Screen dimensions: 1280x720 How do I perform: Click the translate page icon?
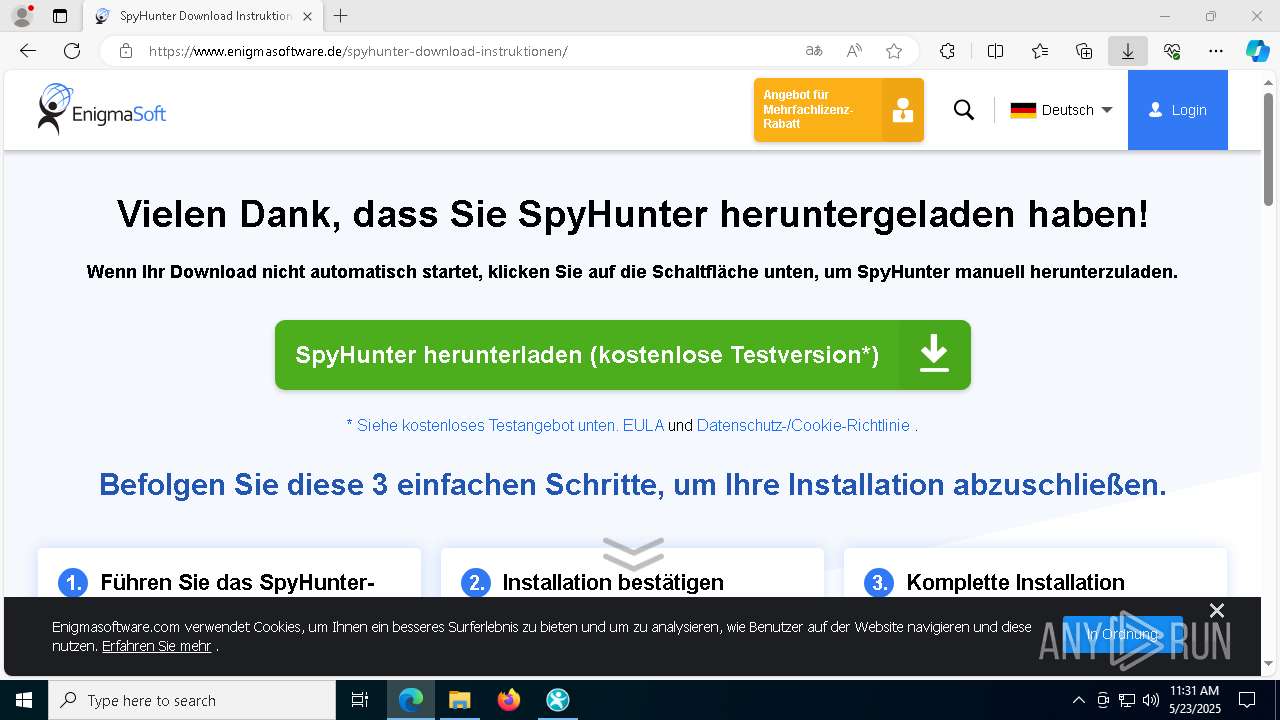tap(814, 51)
